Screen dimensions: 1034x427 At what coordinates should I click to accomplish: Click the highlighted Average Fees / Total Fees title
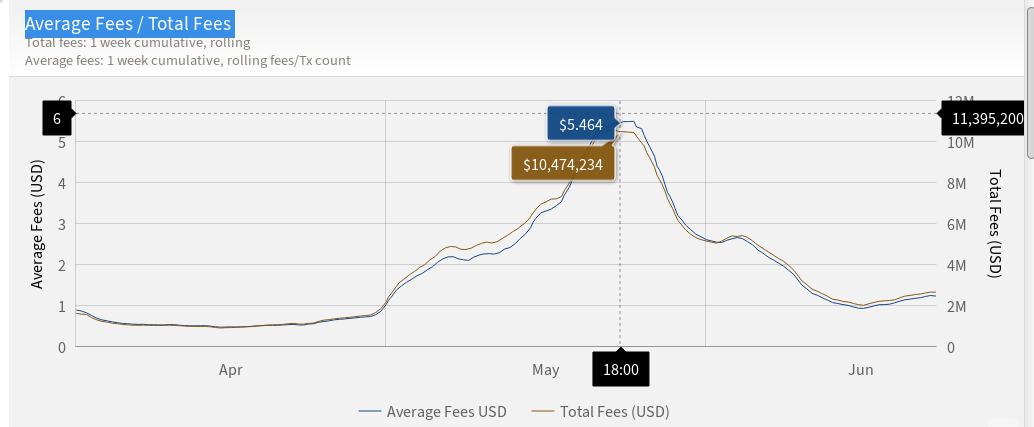(129, 24)
